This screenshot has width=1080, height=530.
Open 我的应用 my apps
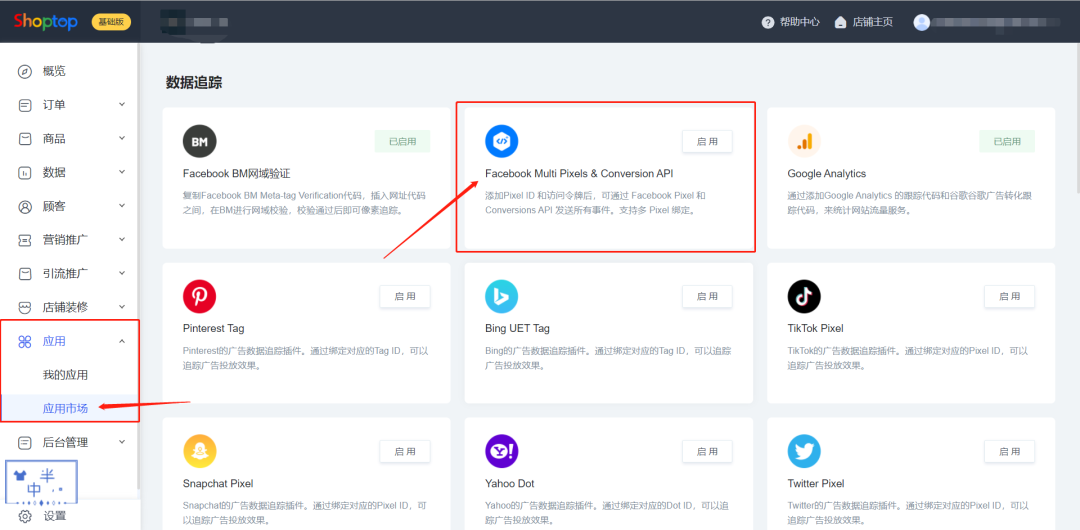click(65, 375)
